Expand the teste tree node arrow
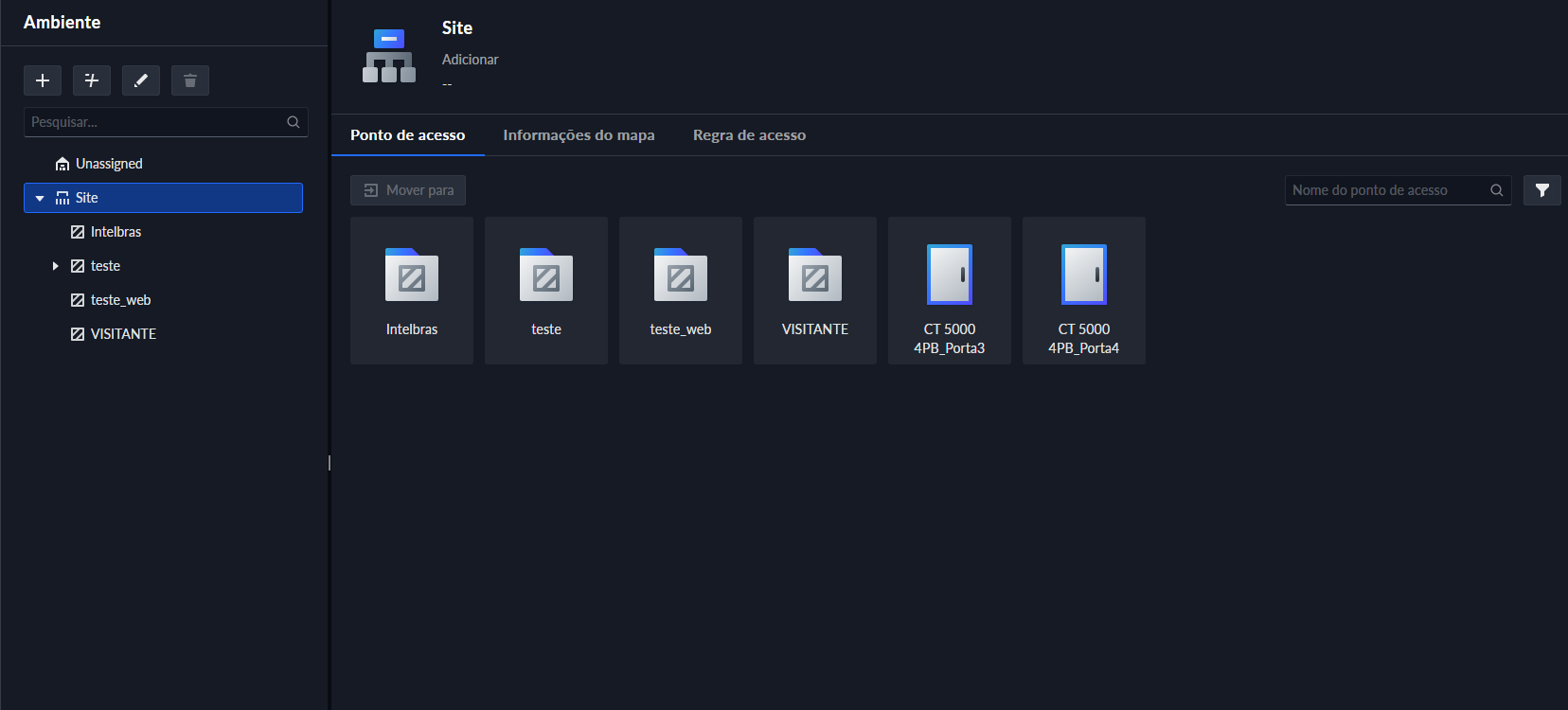This screenshot has height=710, width=1568. click(x=56, y=266)
